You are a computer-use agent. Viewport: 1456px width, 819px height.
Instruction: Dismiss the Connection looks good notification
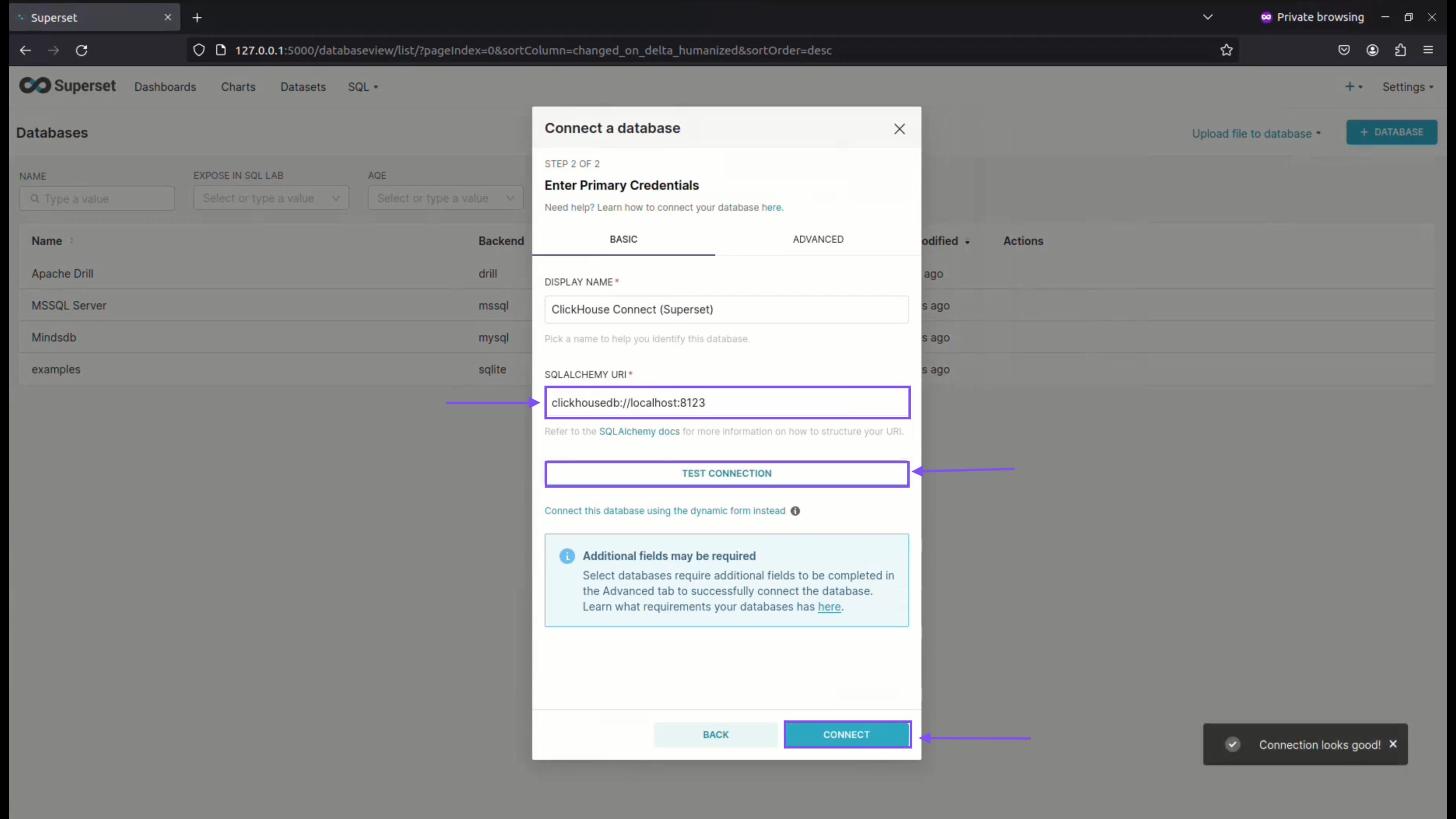1393,744
